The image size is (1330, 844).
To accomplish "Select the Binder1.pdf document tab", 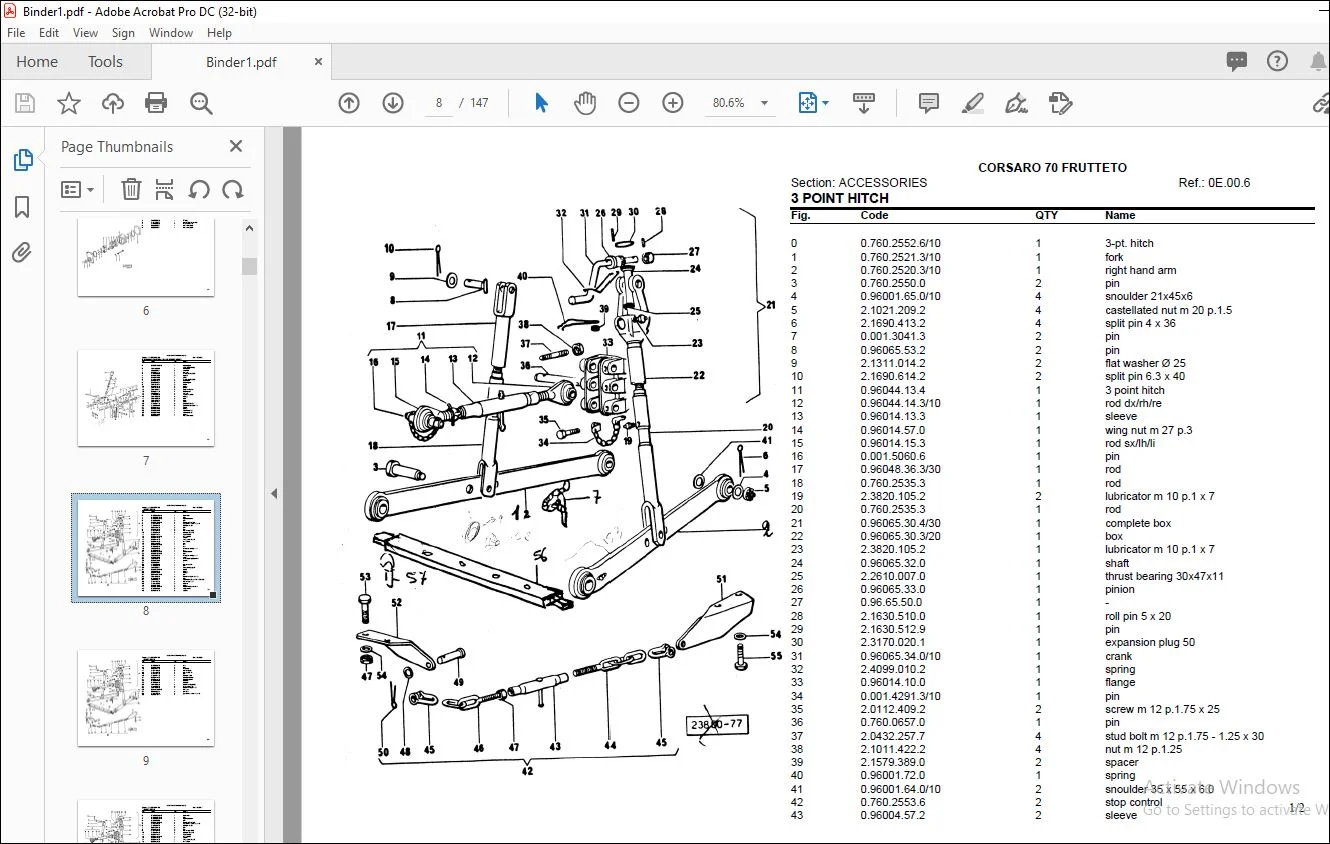I will tap(241, 62).
